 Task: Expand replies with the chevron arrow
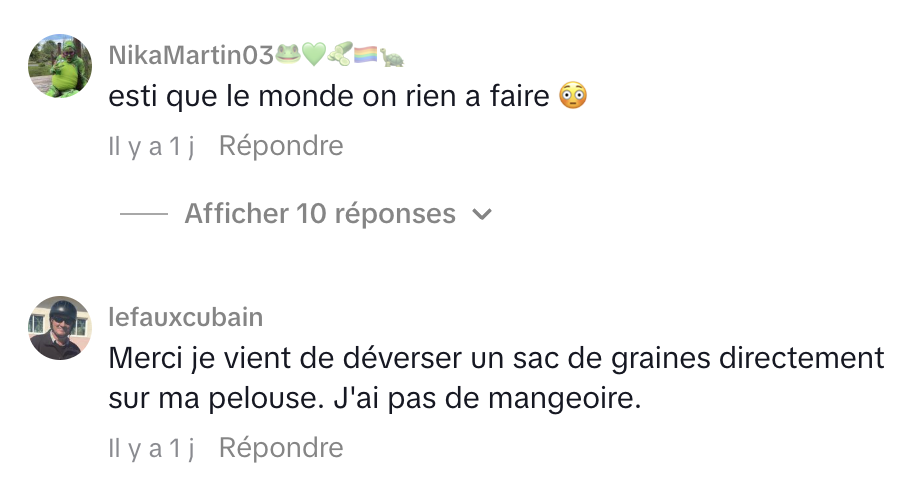pos(482,214)
